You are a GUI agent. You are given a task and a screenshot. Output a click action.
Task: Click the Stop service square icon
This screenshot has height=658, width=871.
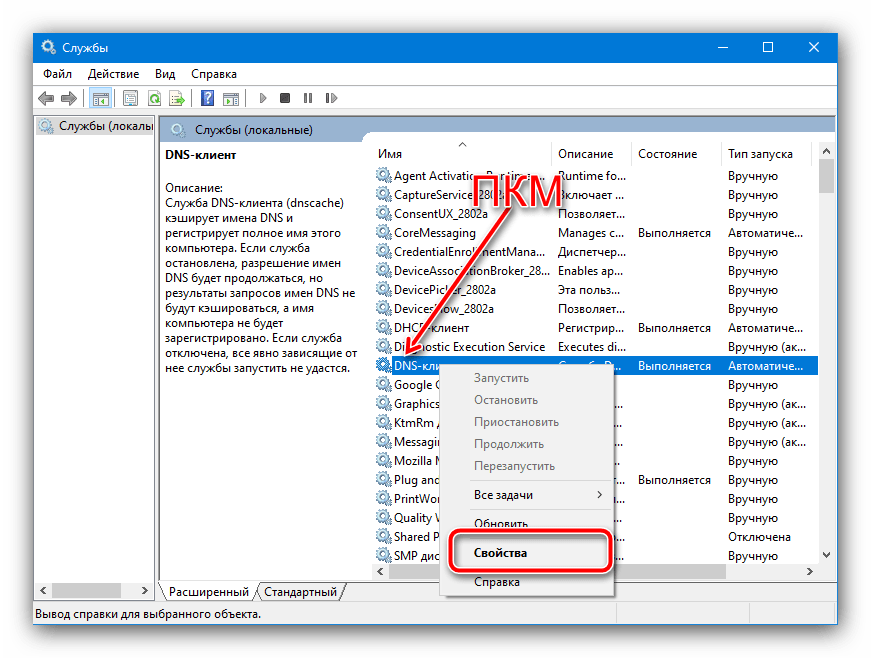(x=285, y=98)
